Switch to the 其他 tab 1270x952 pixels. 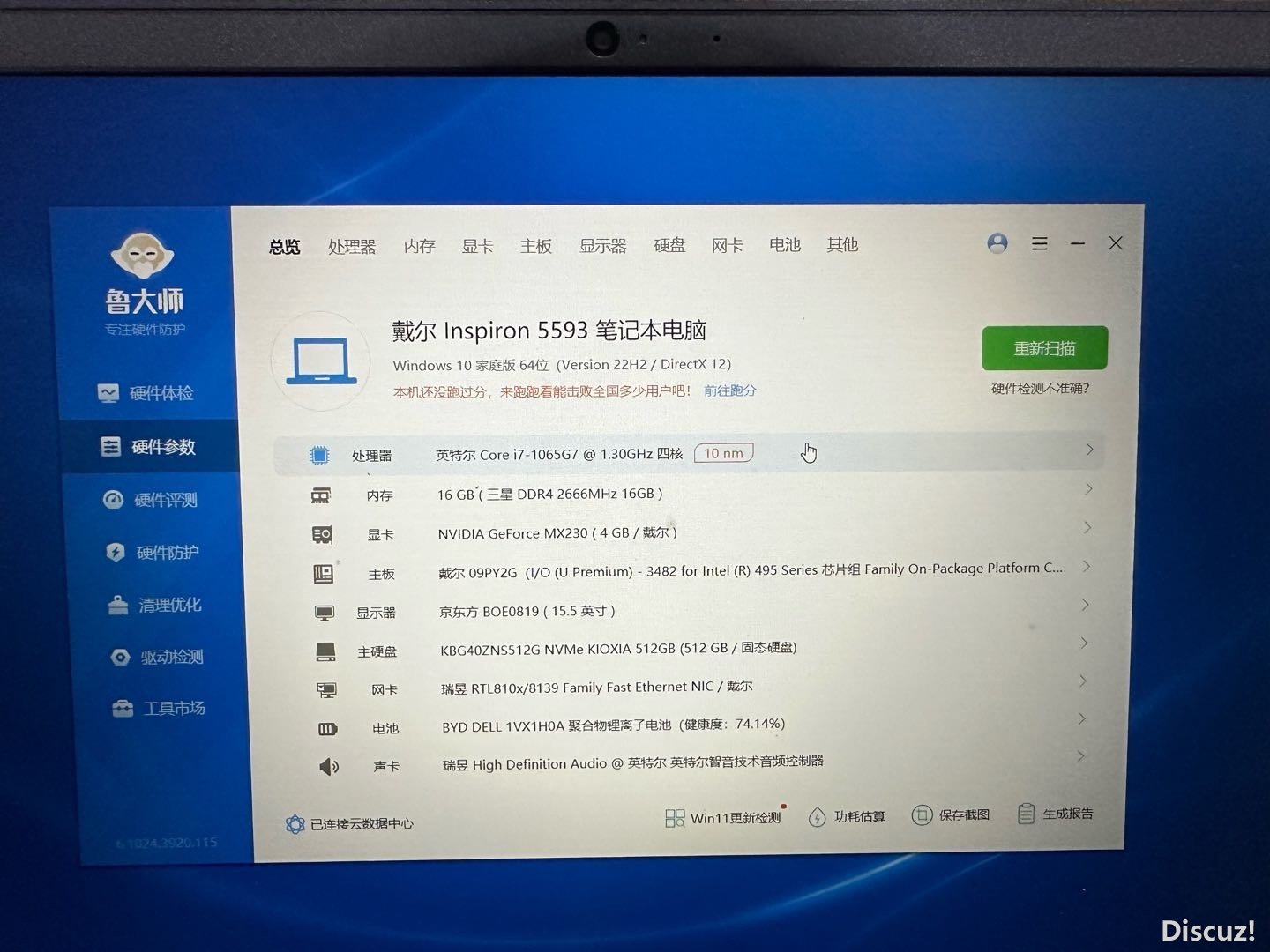click(843, 244)
